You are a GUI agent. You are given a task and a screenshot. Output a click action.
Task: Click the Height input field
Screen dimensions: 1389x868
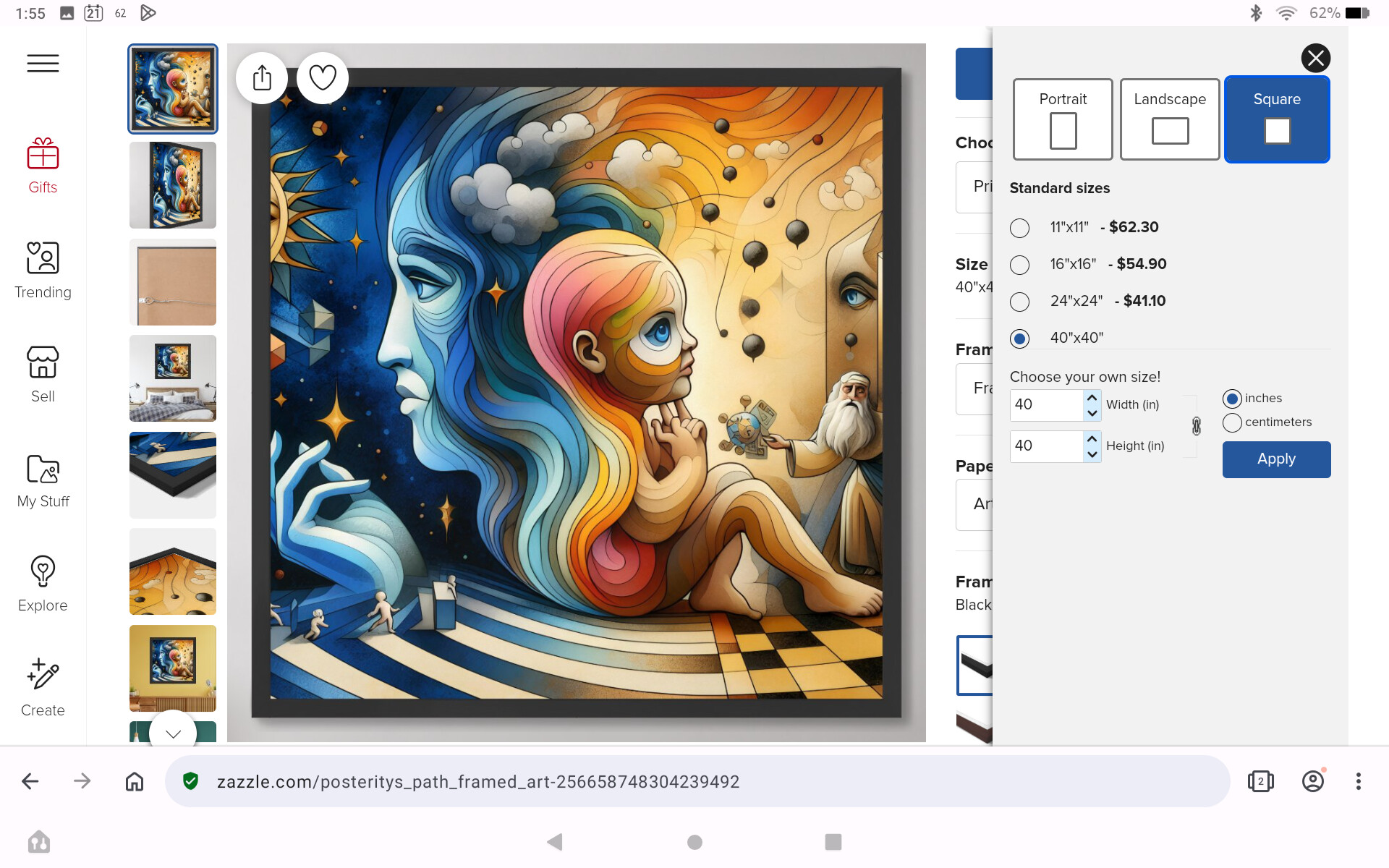point(1047,446)
